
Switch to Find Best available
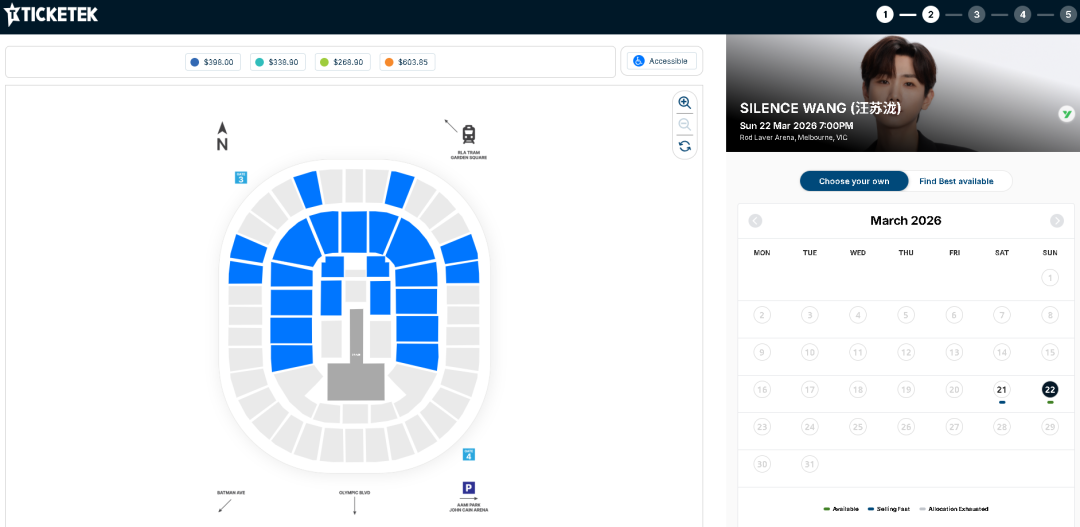tap(956, 181)
